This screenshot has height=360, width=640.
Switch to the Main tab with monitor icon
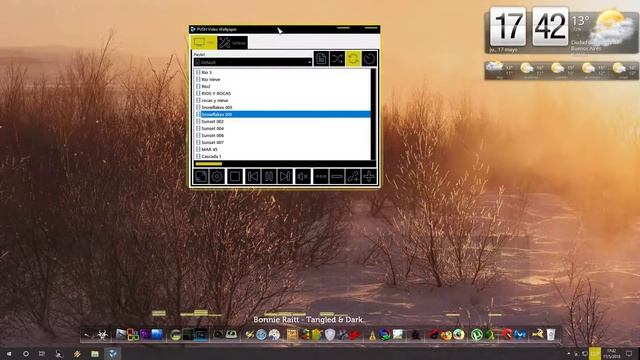tap(204, 42)
